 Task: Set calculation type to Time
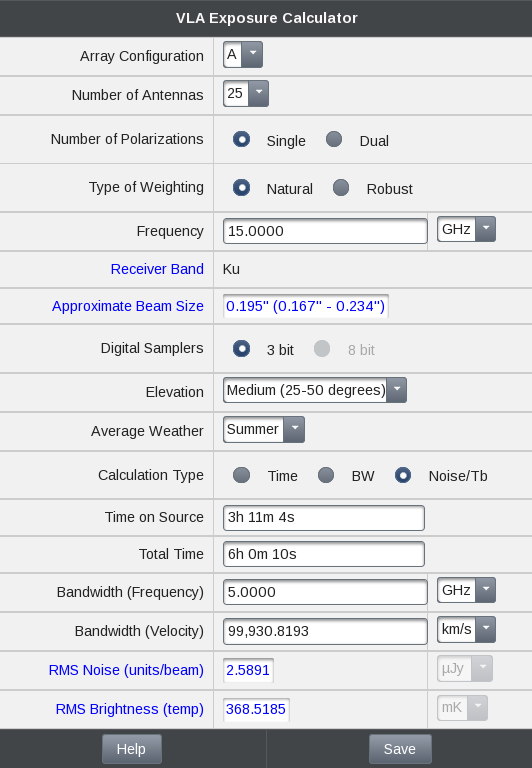click(x=242, y=475)
